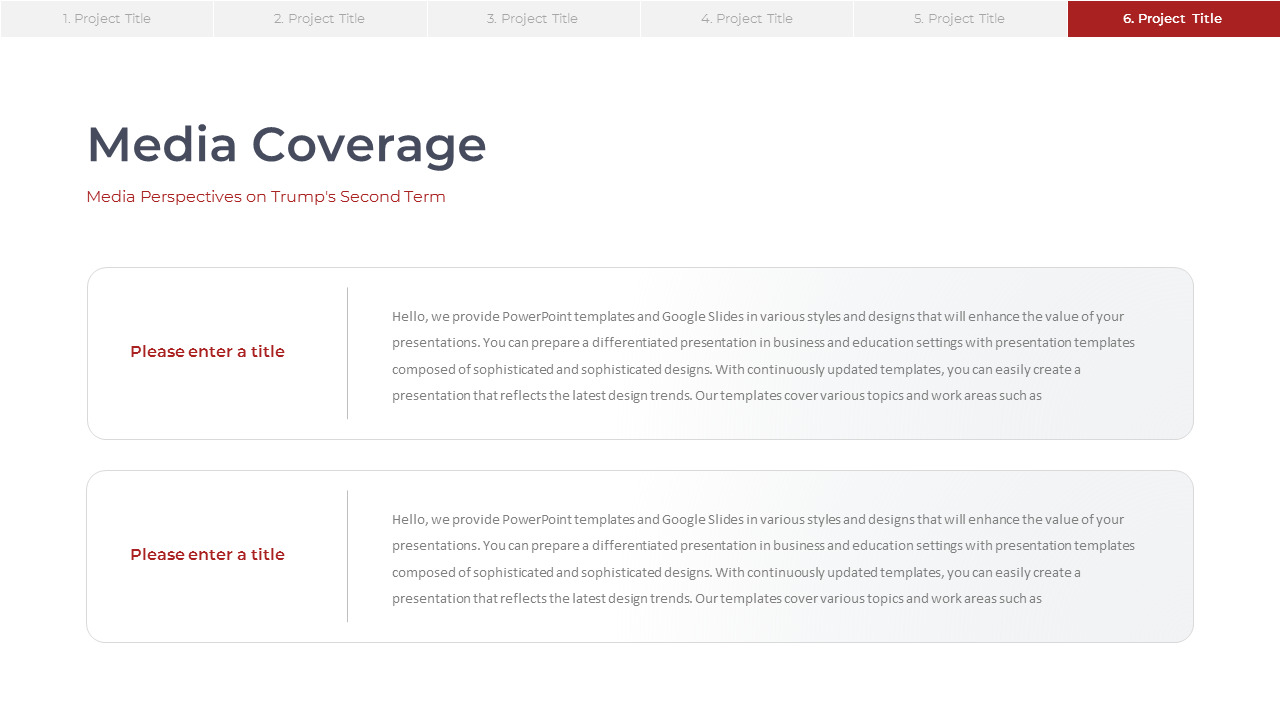Click "Google Slides" in the bottom card text
Screen dimensions: 1280x720
tap(702, 520)
